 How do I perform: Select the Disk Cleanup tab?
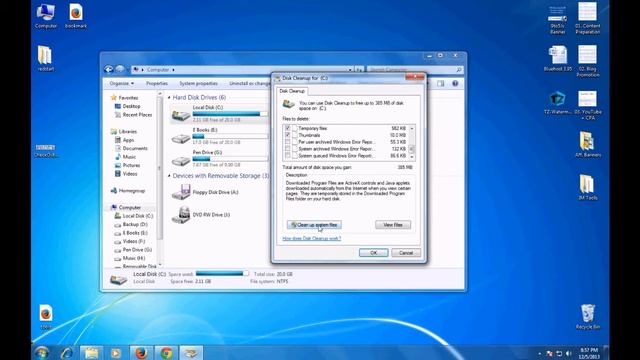coord(292,91)
